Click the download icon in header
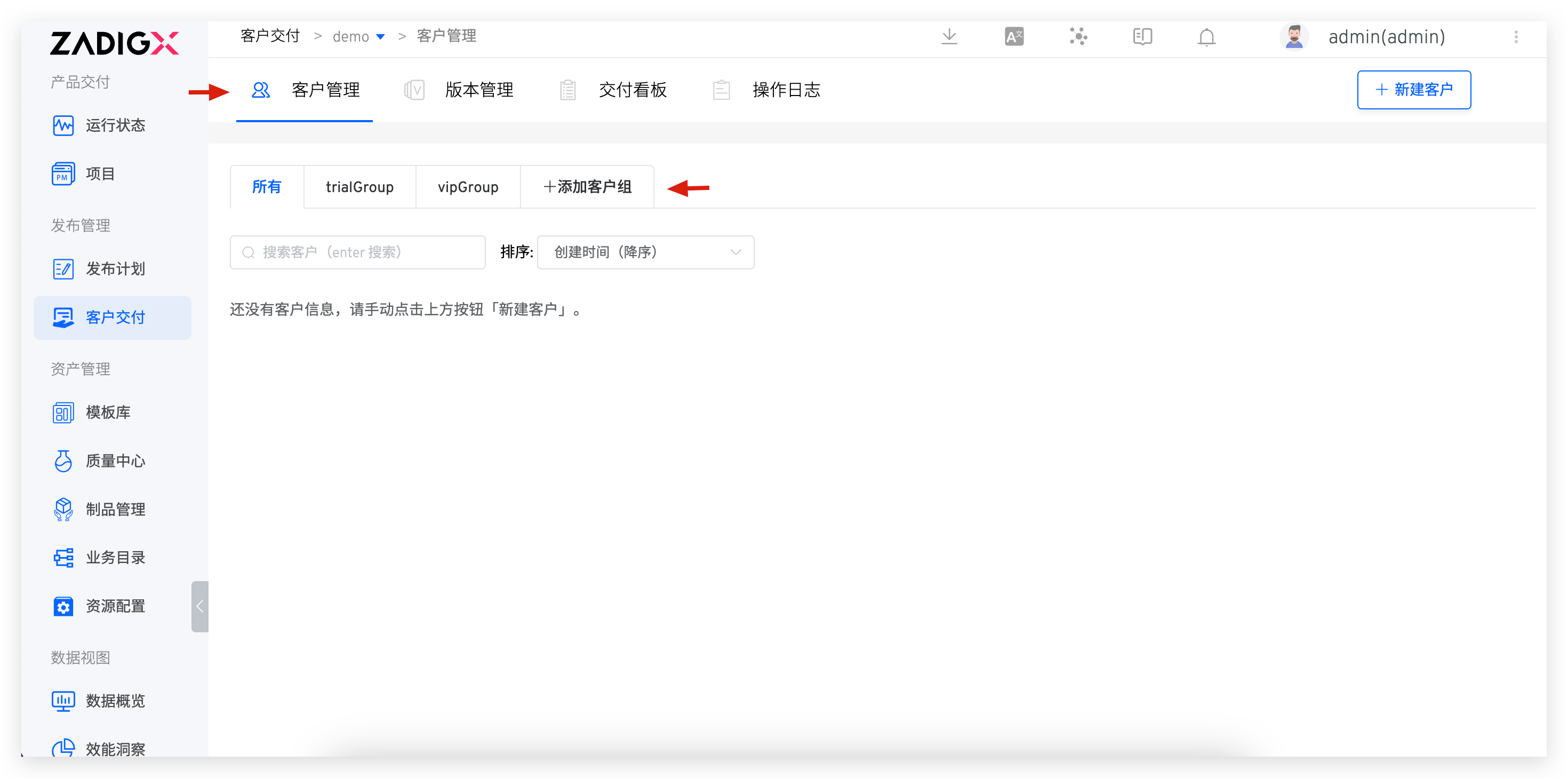The width and height of the screenshot is (1568, 778). tap(949, 37)
